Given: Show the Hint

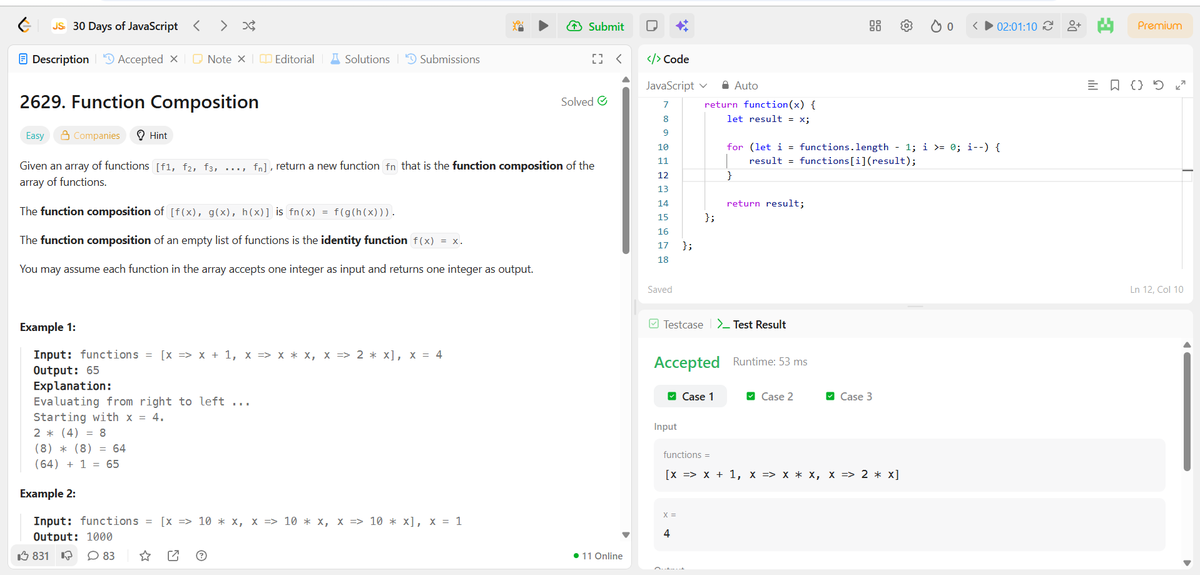Looking at the screenshot, I should coord(152,136).
